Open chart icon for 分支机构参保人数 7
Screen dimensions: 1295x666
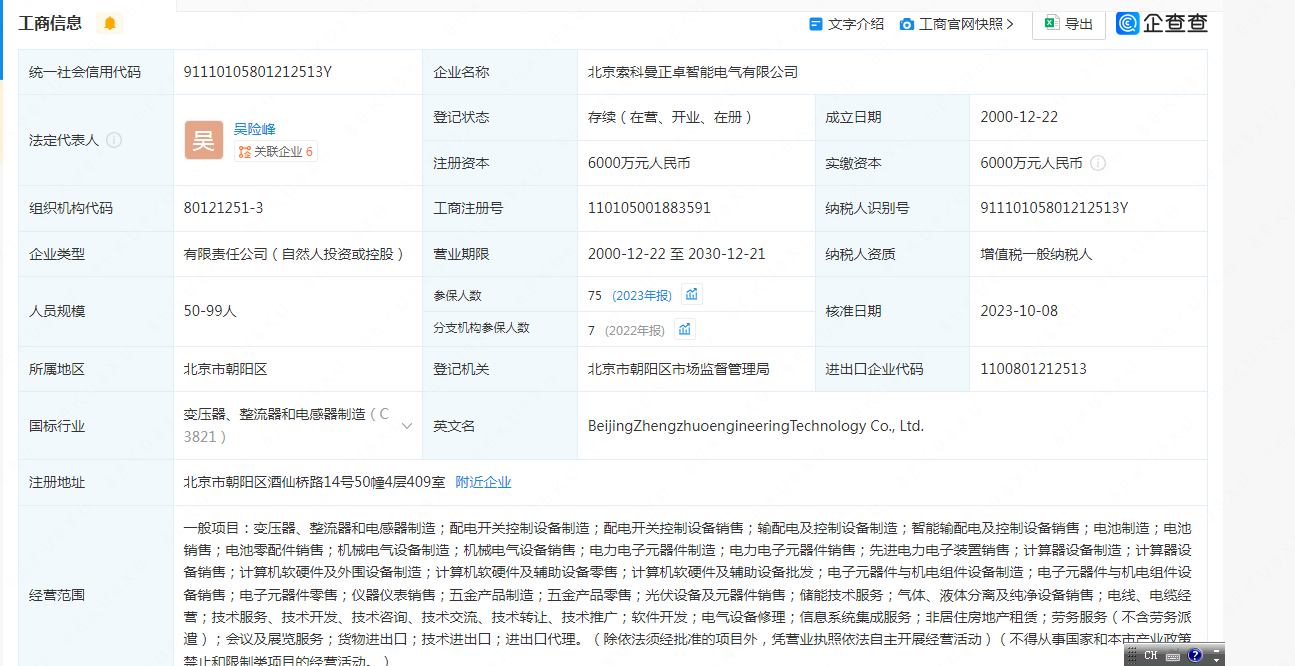tap(685, 329)
